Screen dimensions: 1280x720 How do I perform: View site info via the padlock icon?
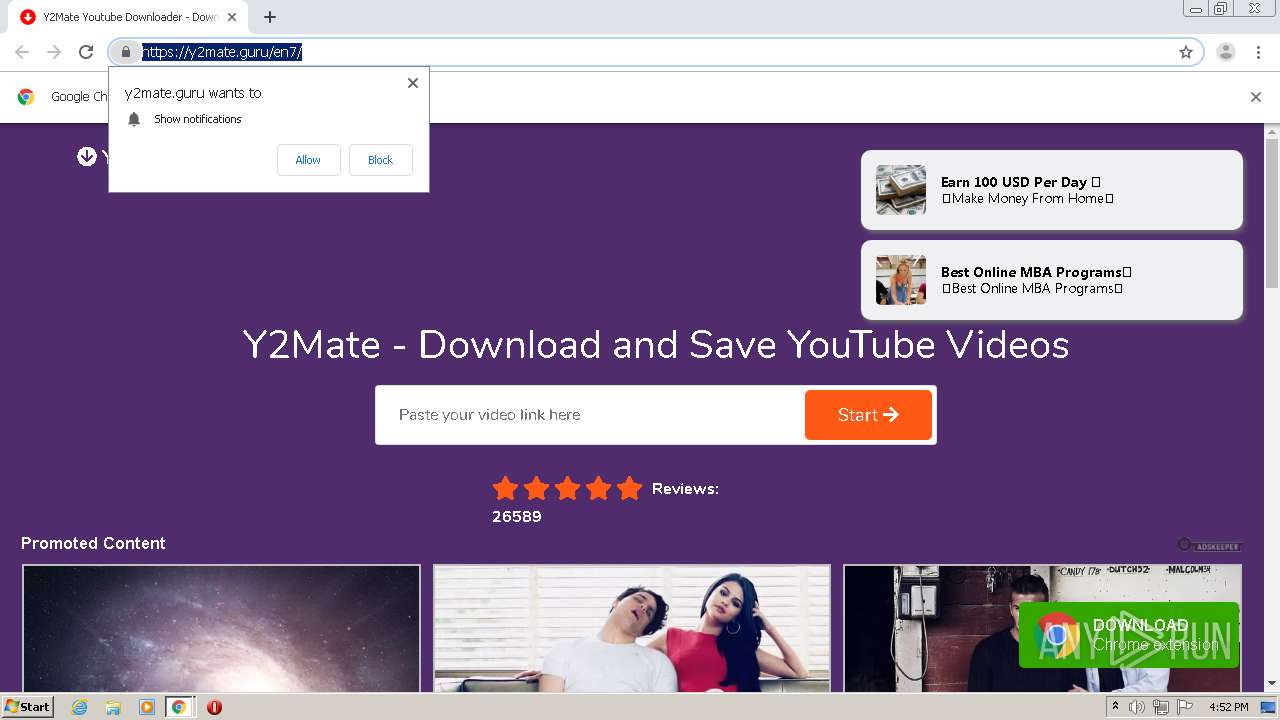[125, 52]
